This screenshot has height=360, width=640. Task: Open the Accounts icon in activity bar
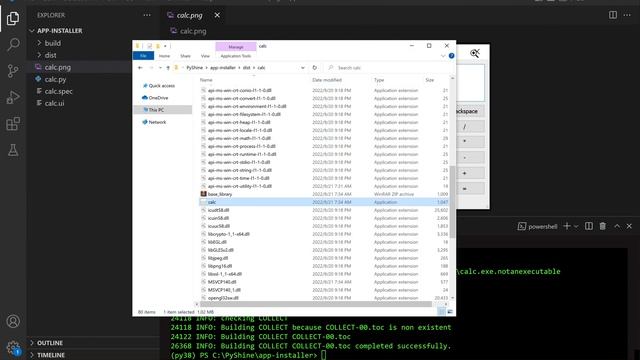(x=13, y=321)
